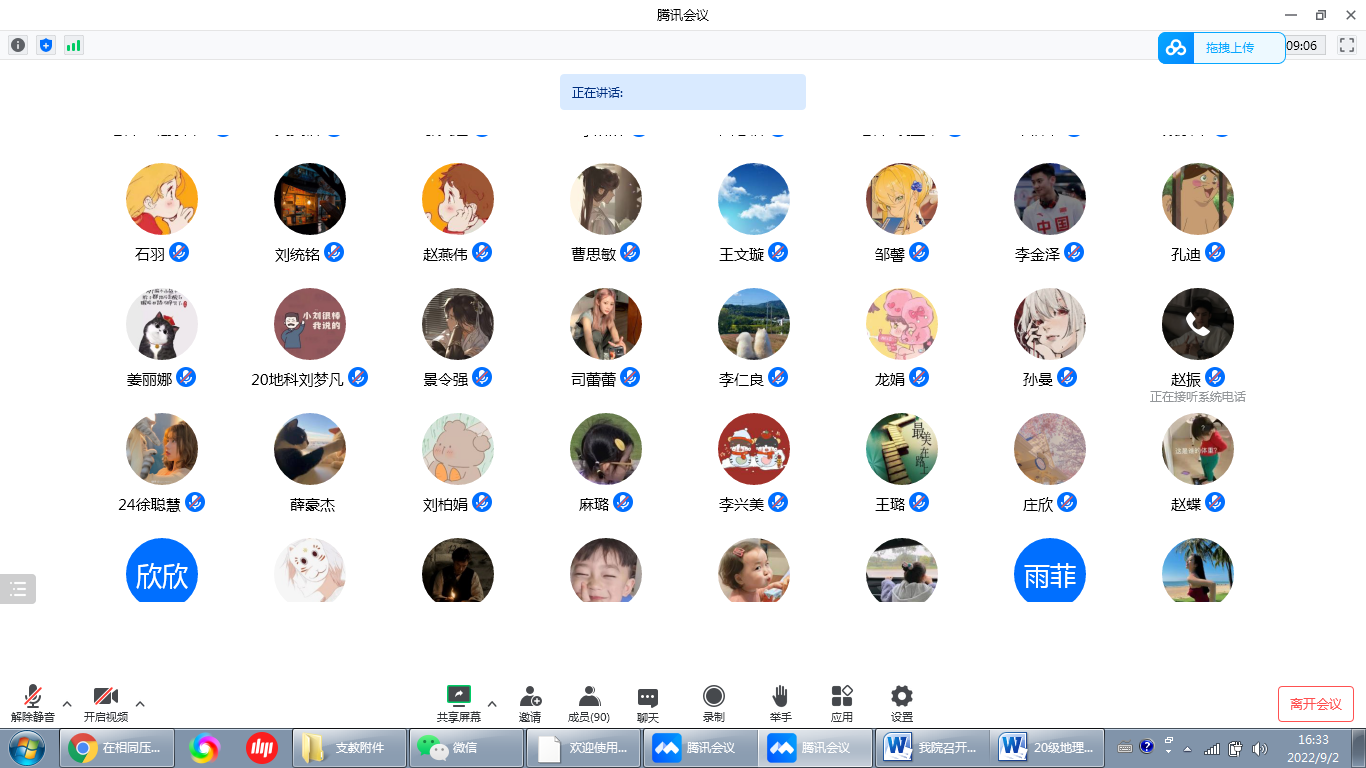The image size is (1366, 768).
Task: Expand the video options arrow
Action: 140,704
